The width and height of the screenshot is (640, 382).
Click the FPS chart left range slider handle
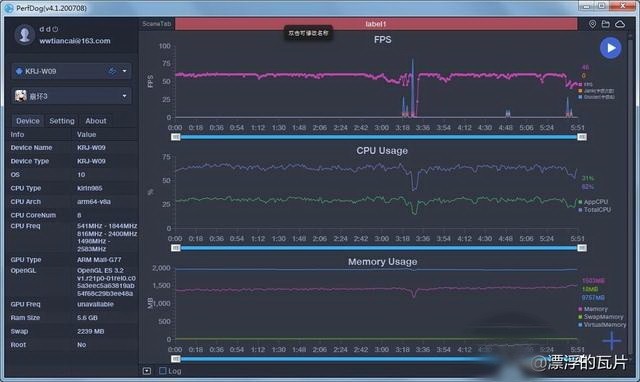(176, 137)
